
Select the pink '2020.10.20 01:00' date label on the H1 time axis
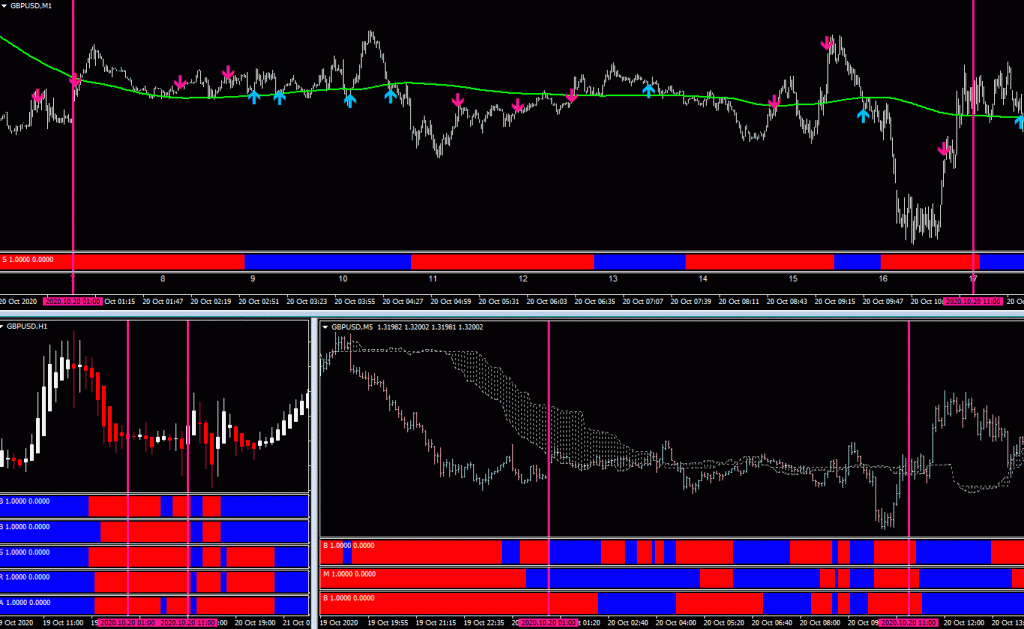pyautogui.click(x=128, y=623)
